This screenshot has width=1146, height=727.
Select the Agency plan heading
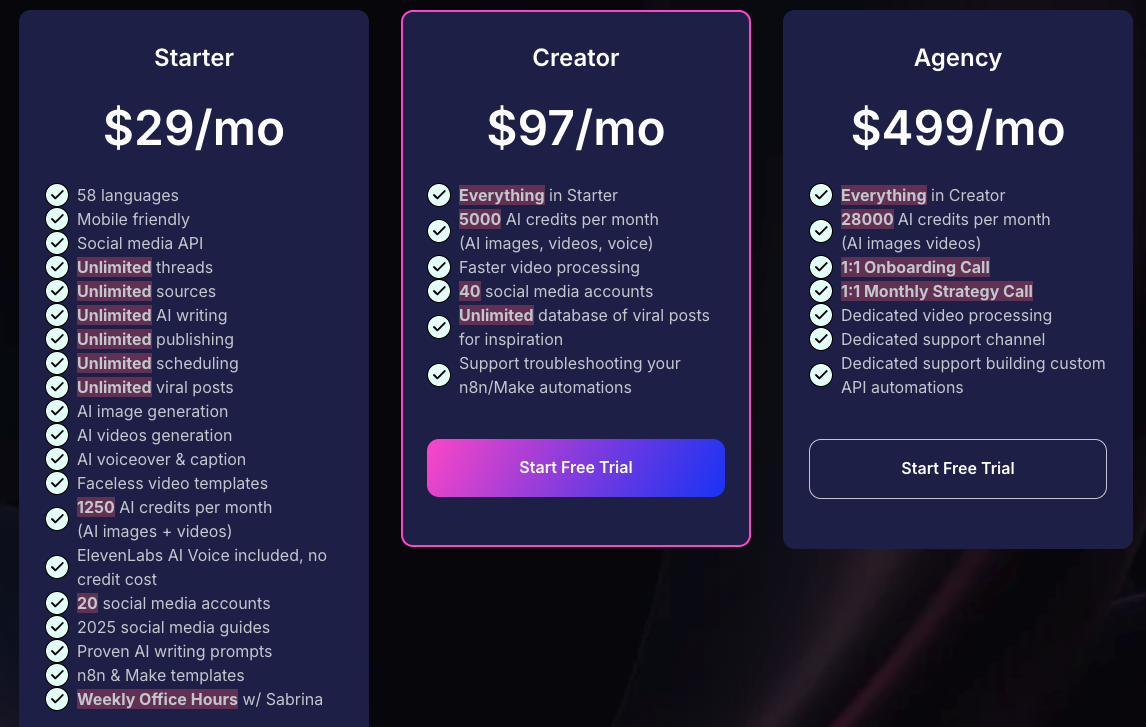(957, 58)
